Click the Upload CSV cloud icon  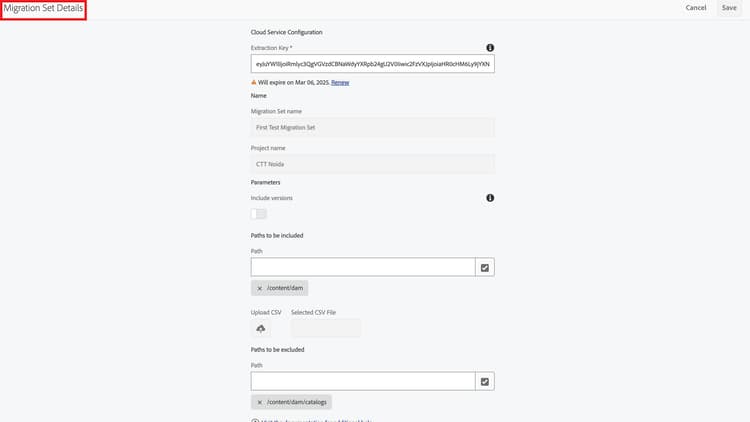point(261,328)
